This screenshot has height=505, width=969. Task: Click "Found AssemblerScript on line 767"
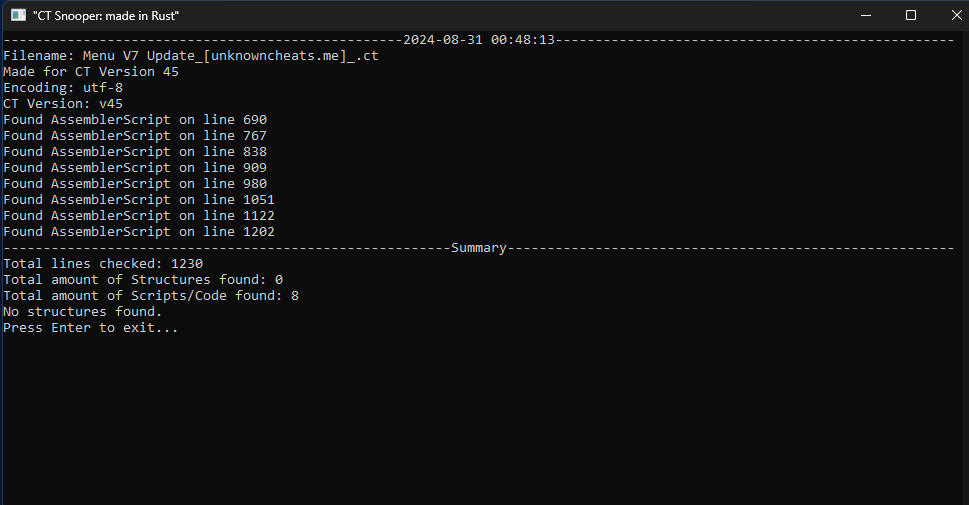(135, 136)
